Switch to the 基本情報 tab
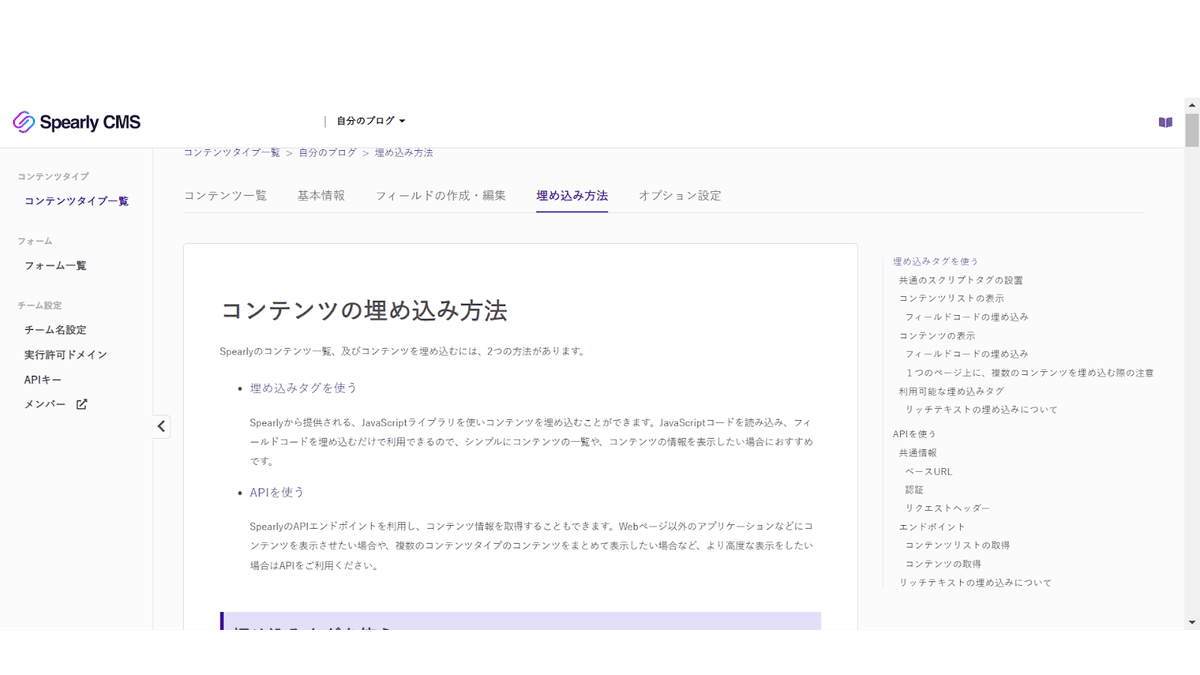 [x=321, y=196]
